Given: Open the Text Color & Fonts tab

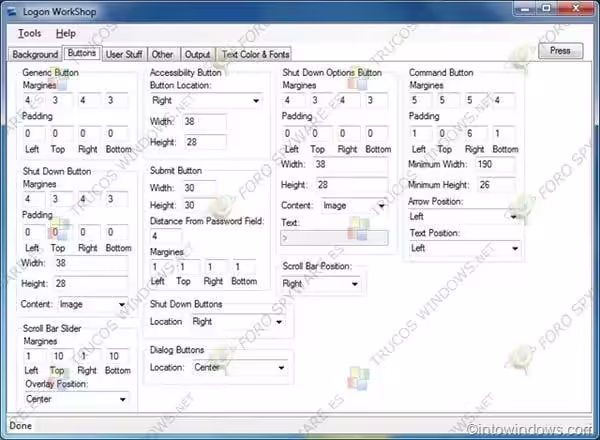Looking at the screenshot, I should pos(255,54).
